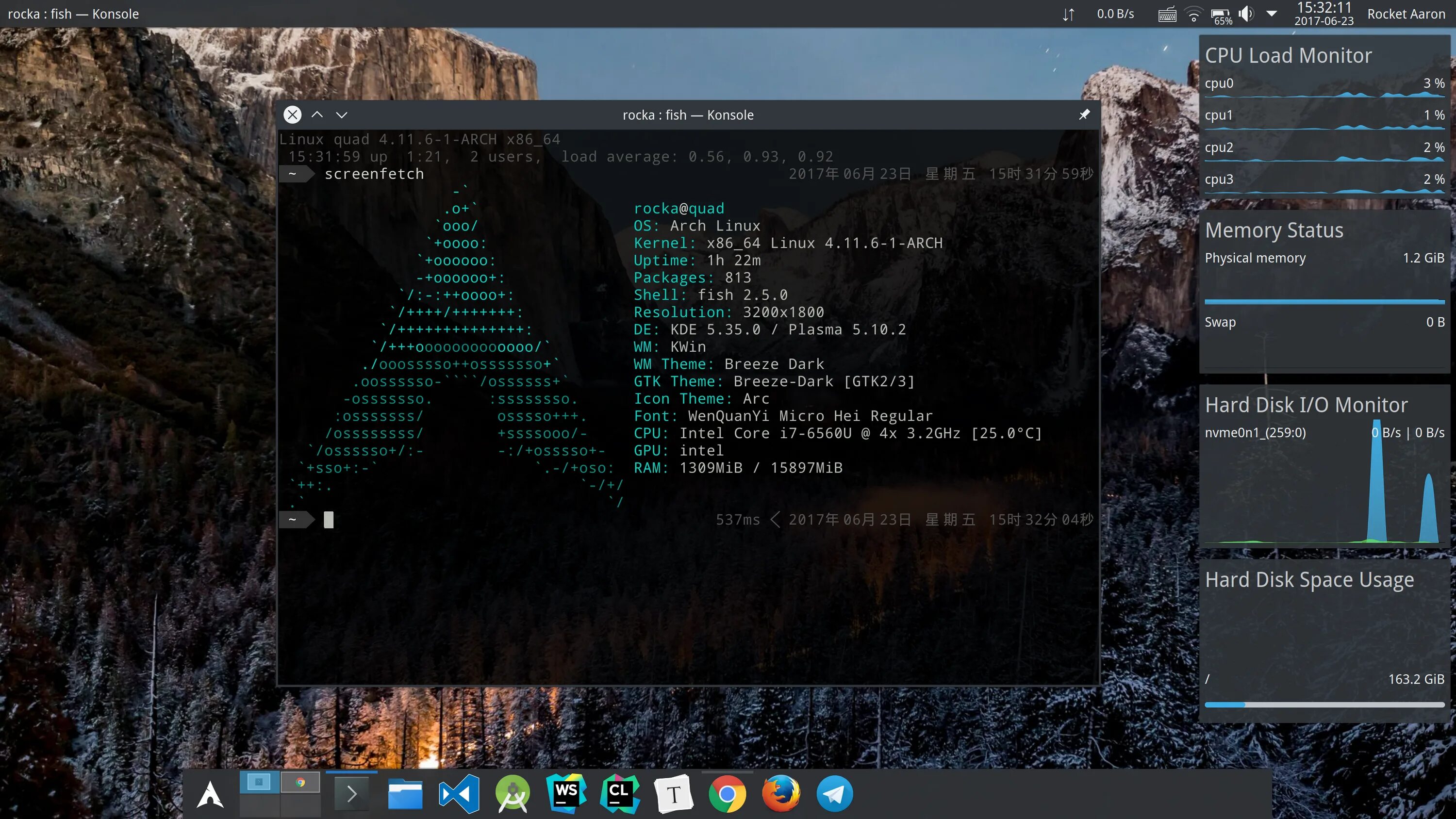Launch Firefox from the dock

click(780, 794)
